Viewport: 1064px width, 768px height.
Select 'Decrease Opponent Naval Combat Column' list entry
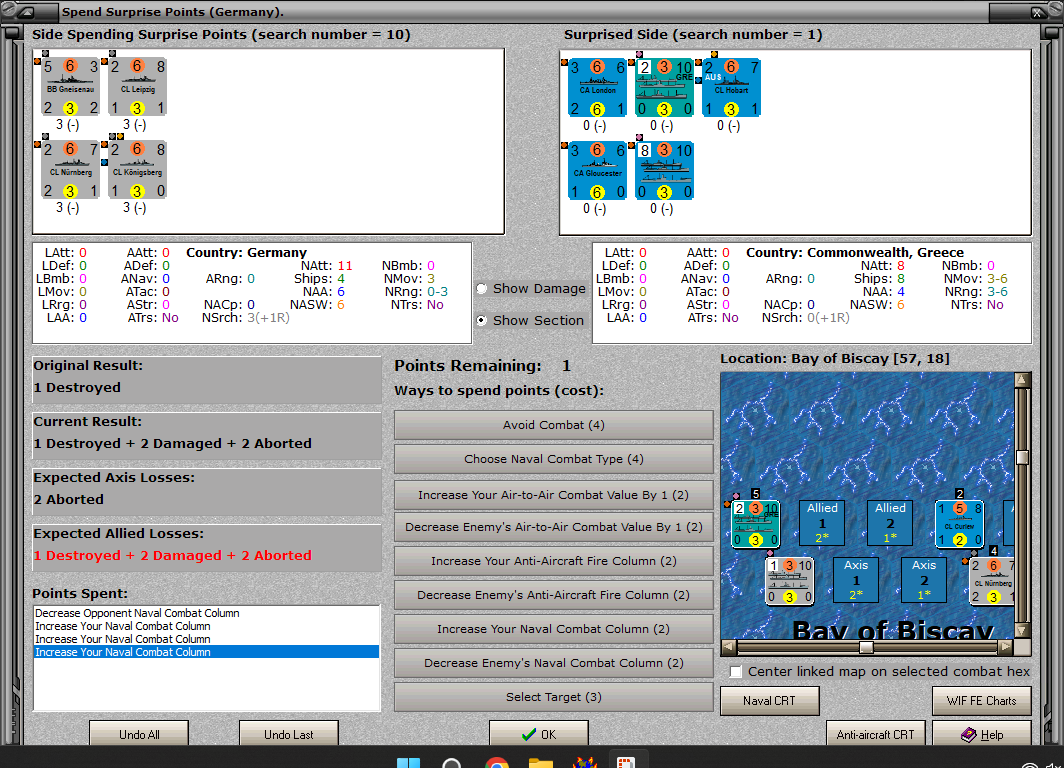coord(206,613)
